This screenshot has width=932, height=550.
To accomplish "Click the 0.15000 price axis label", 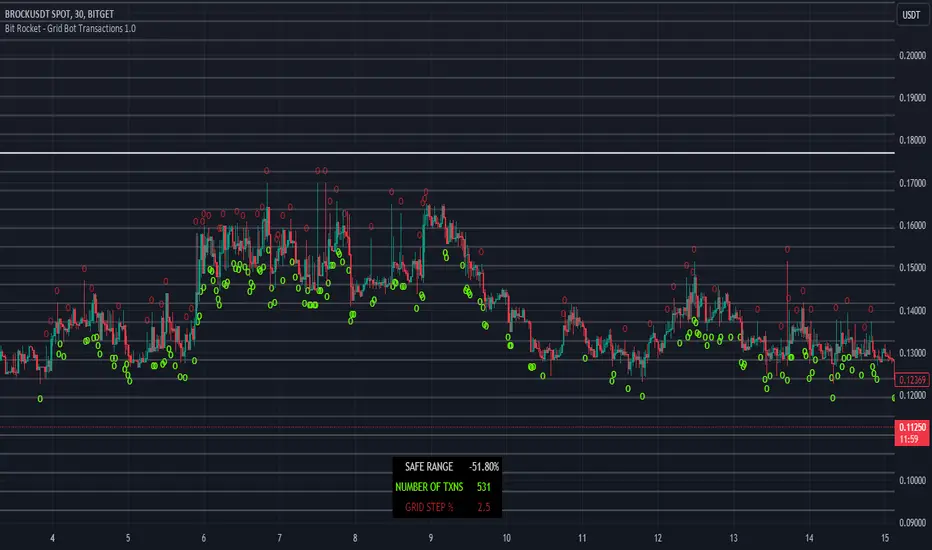I will (x=911, y=268).
